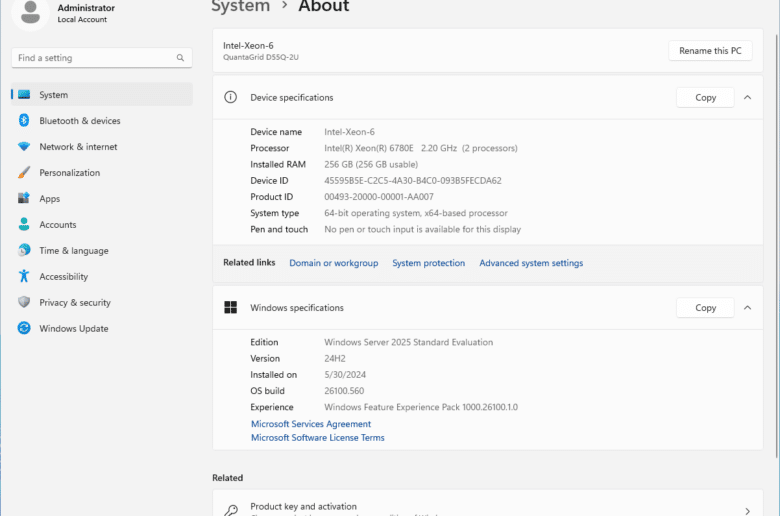Select Accessibility in the sidebar
Image resolution: width=780 pixels, height=516 pixels.
[x=102, y=276]
